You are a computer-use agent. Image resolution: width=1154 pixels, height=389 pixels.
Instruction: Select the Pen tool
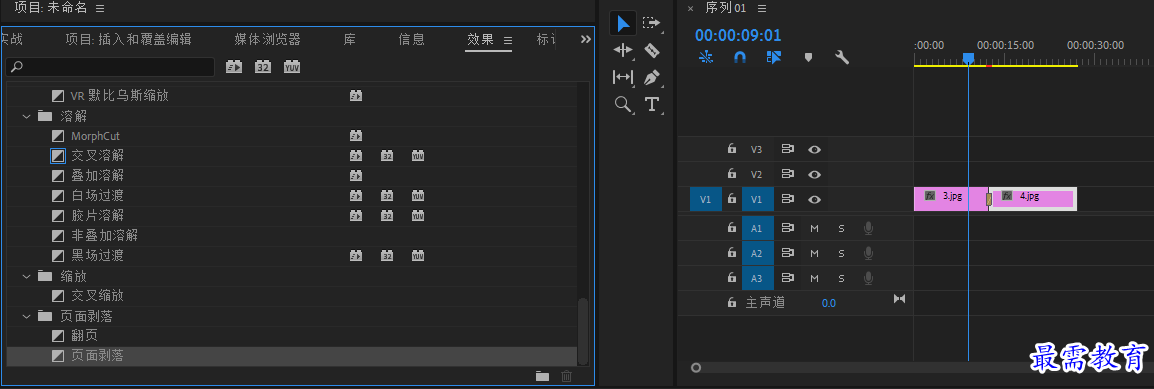tap(651, 77)
